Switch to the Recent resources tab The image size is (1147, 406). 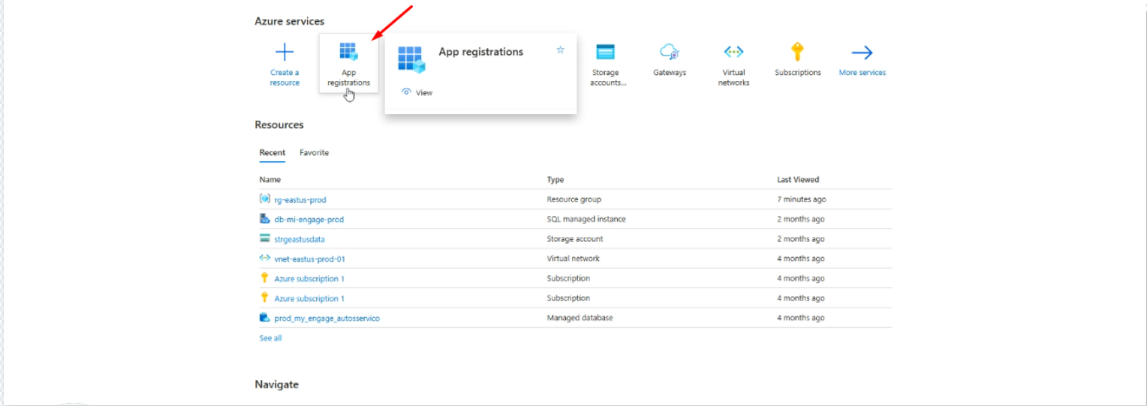click(272, 153)
